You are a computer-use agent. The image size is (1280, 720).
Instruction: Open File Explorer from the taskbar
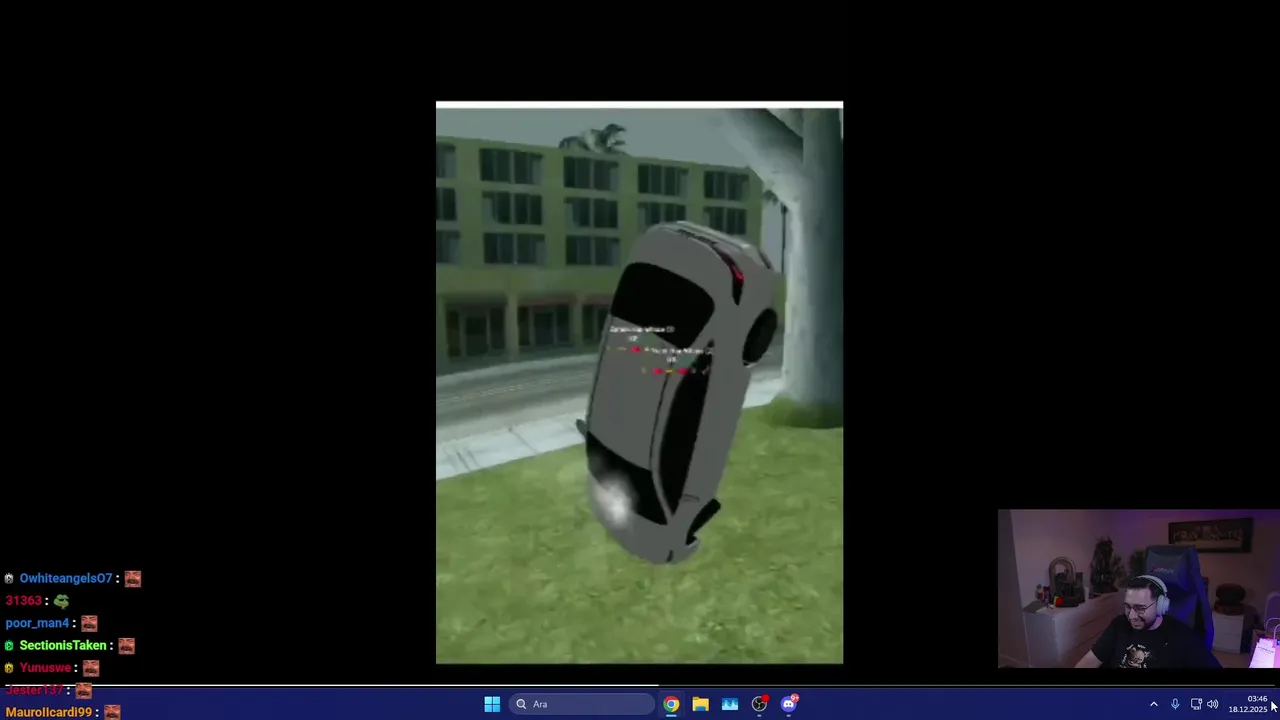700,704
